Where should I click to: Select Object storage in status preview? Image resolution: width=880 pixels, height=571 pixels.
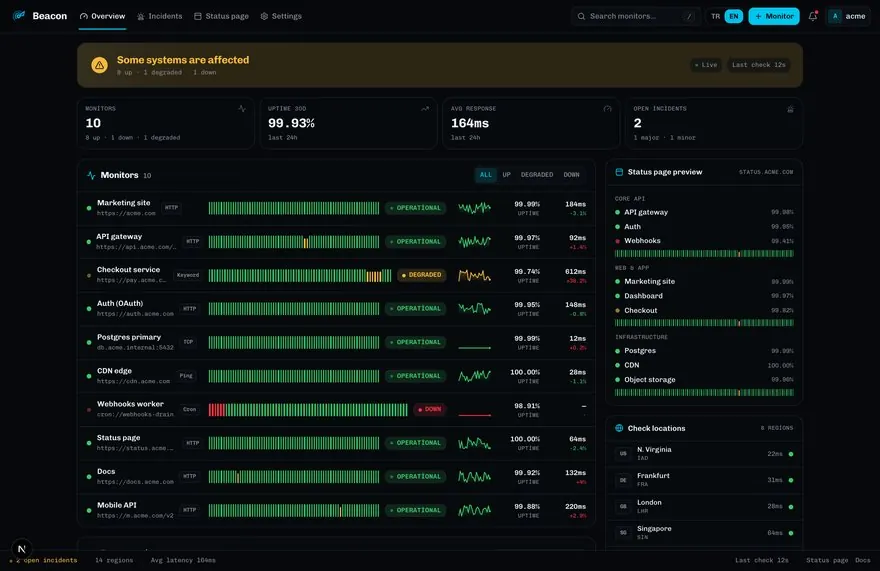(x=704, y=380)
